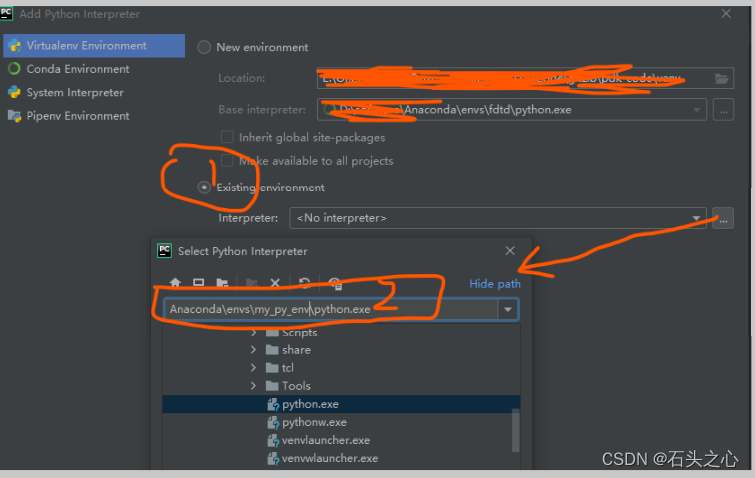Viewport: 755px width, 478px height.
Task: Click the Desktop directory toolbar icon
Action: pos(198,283)
